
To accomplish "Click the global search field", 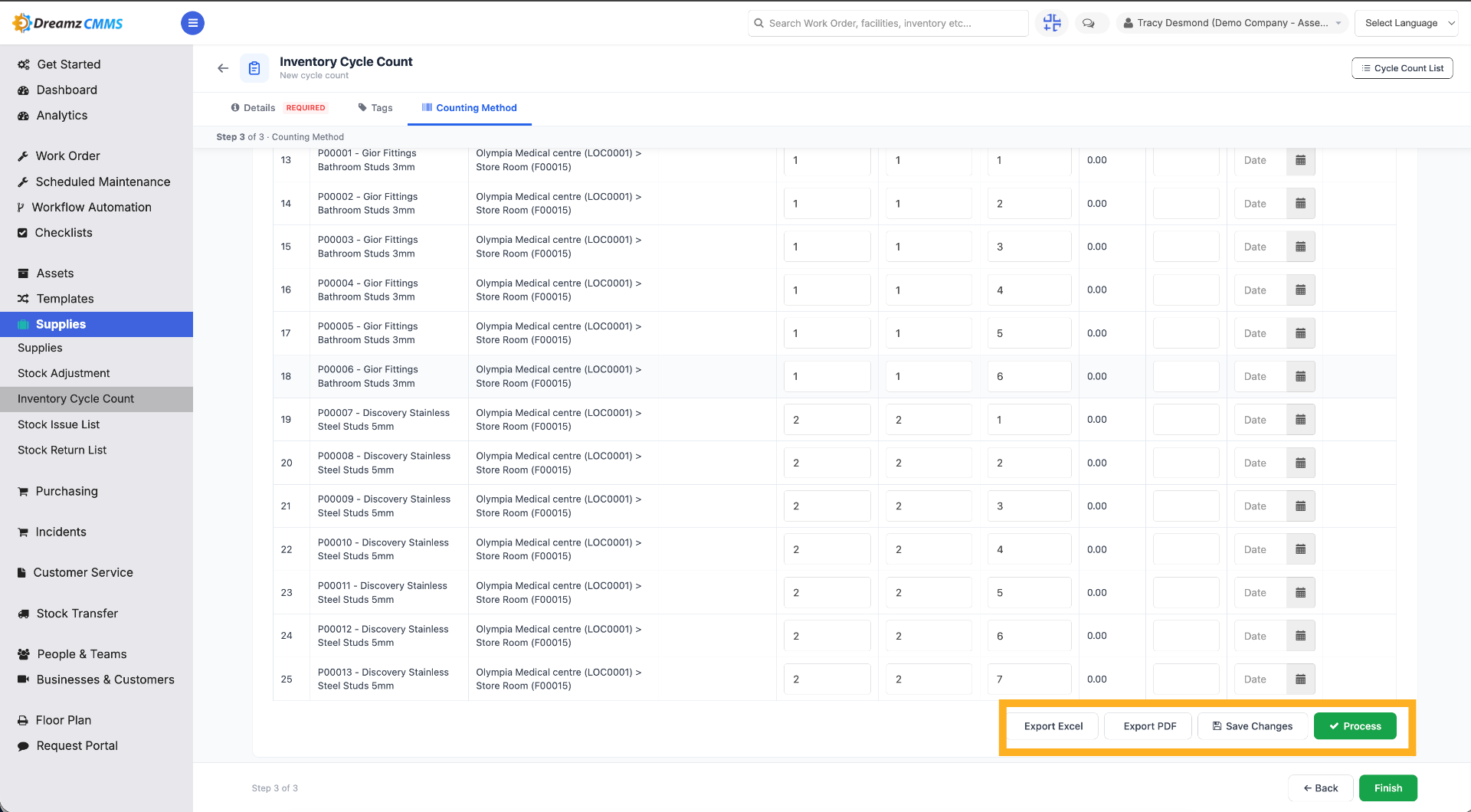I will tap(888, 23).
